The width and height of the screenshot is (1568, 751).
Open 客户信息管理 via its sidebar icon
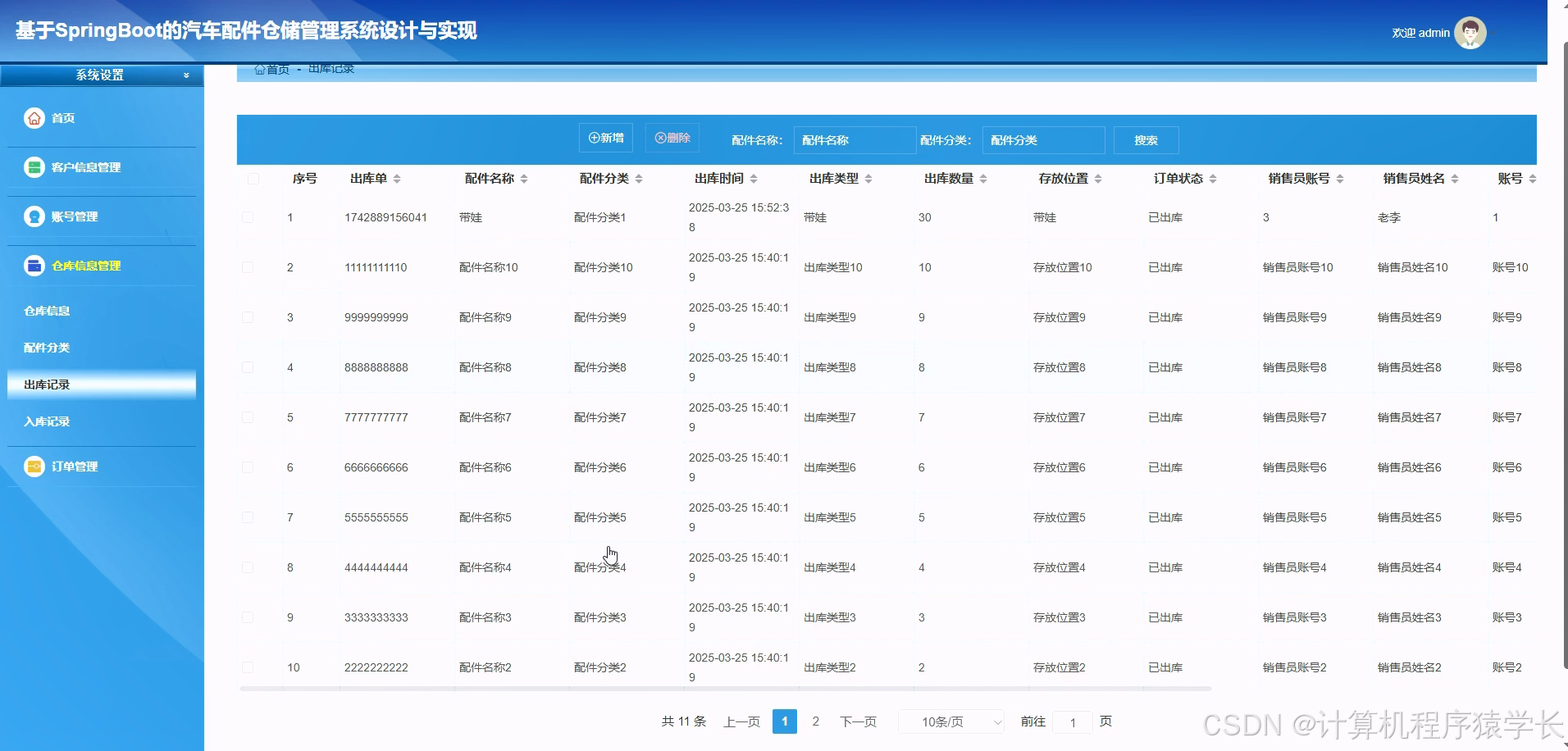(x=34, y=167)
